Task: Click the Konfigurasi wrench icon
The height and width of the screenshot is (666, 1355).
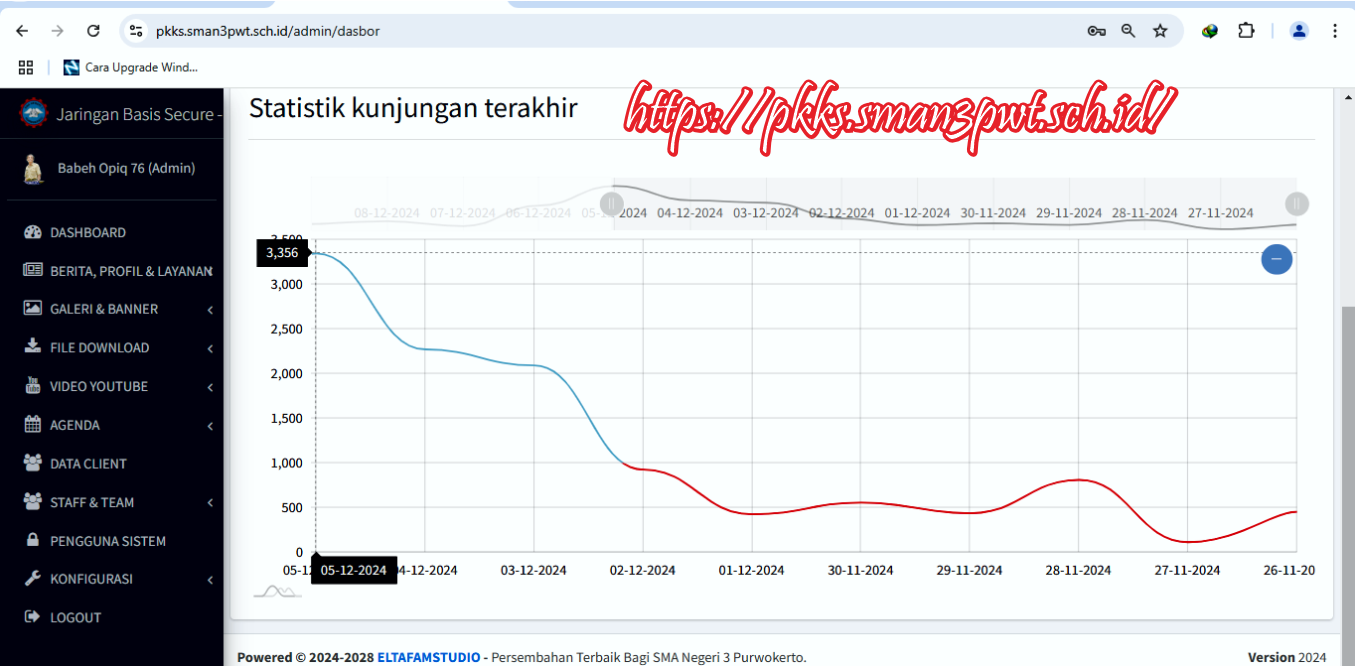Action: point(32,579)
